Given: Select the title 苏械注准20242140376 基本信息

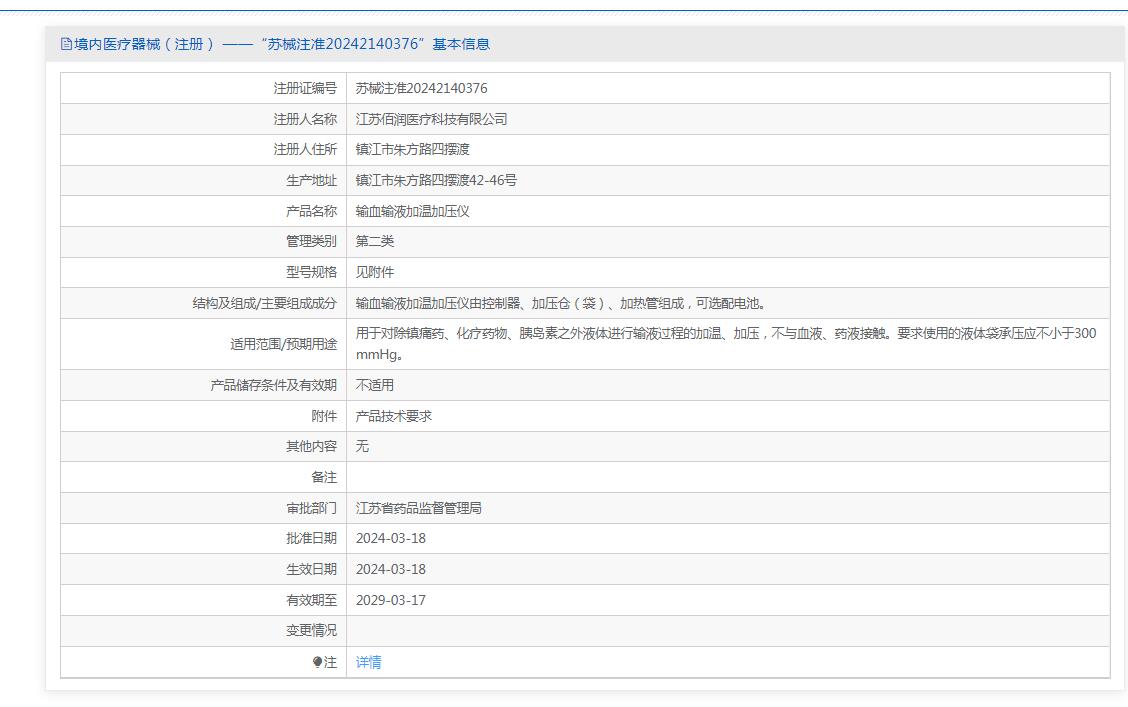Looking at the screenshot, I should pos(378,44).
